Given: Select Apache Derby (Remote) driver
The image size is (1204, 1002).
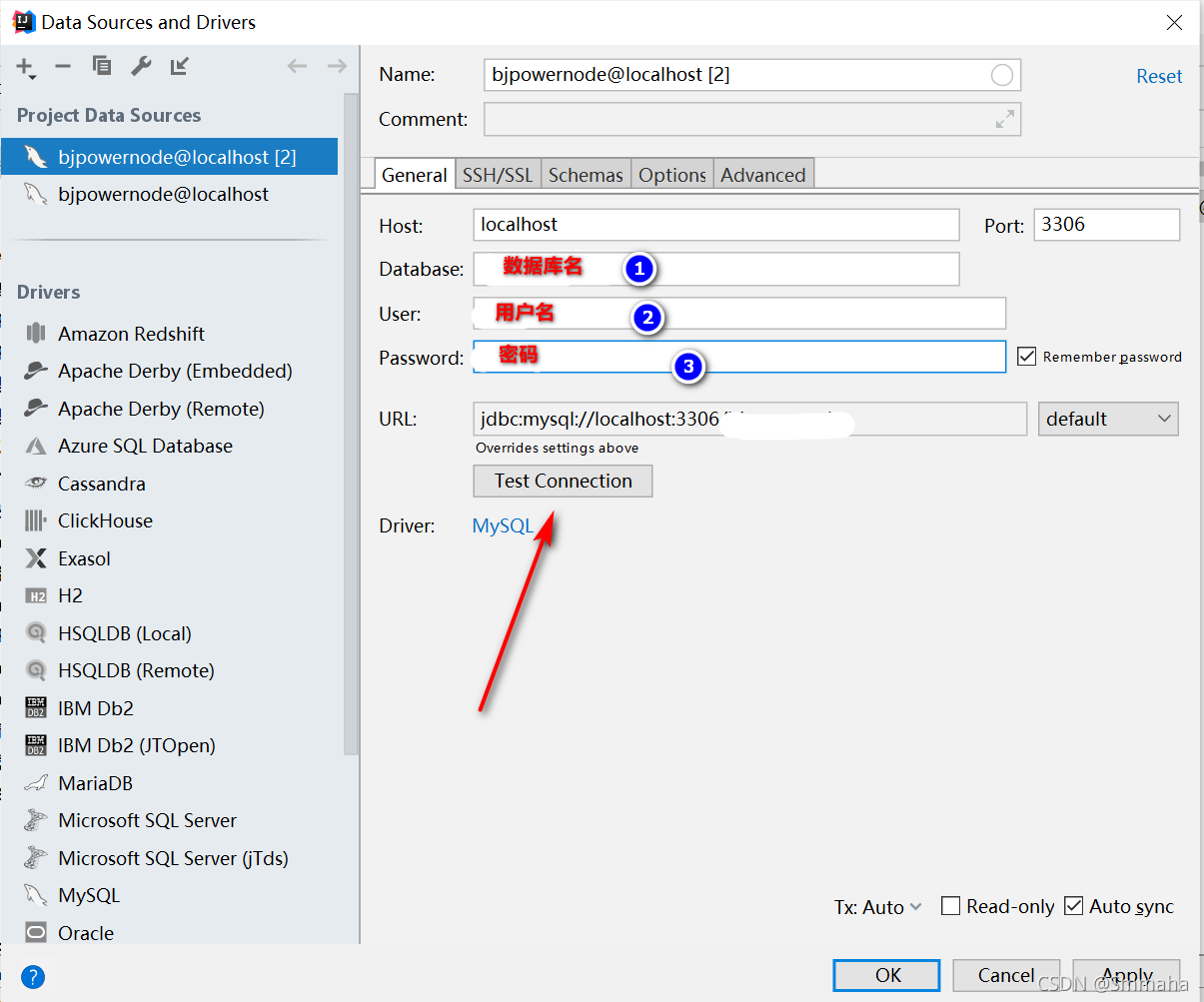Looking at the screenshot, I should [x=161, y=409].
